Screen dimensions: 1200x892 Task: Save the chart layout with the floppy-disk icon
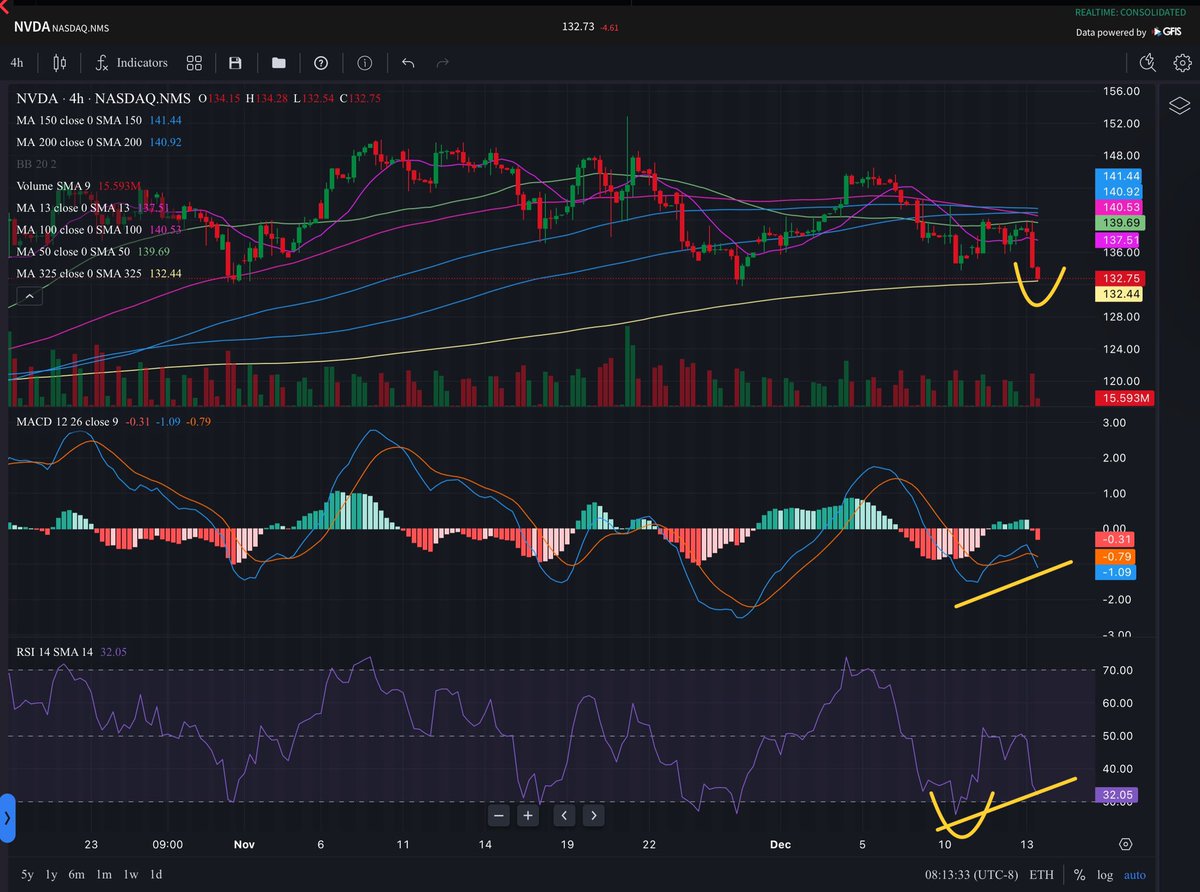tap(235, 63)
